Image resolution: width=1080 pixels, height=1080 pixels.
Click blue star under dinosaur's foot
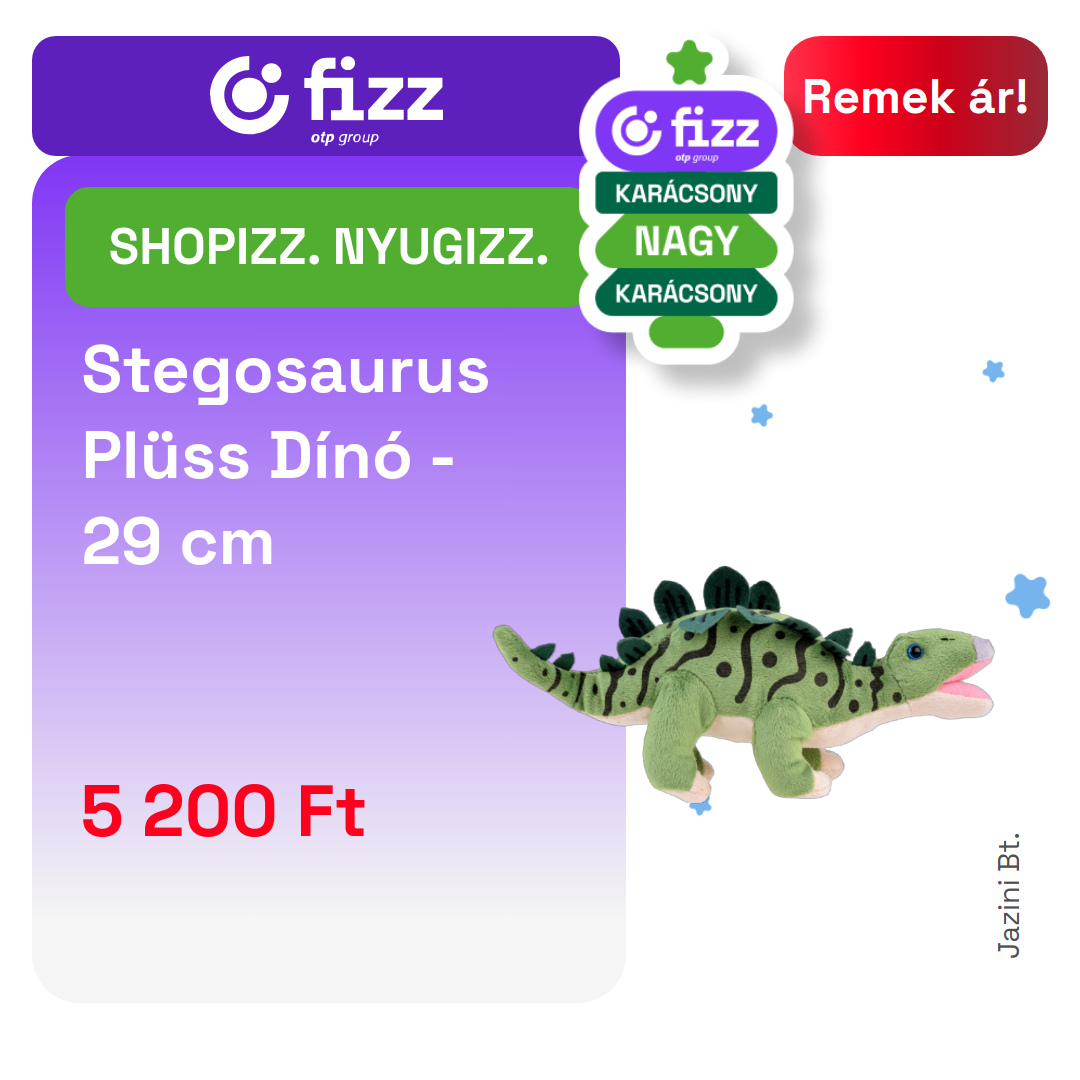coord(700,805)
